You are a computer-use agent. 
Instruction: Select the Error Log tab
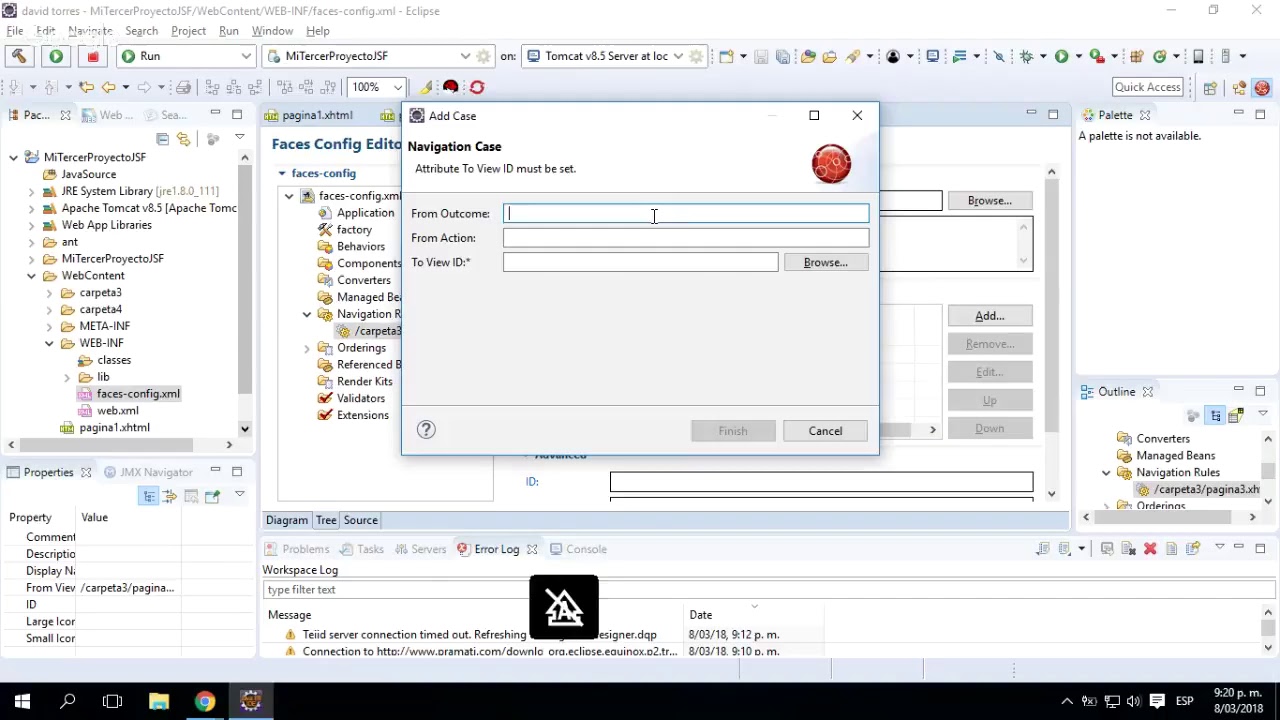pos(497,549)
